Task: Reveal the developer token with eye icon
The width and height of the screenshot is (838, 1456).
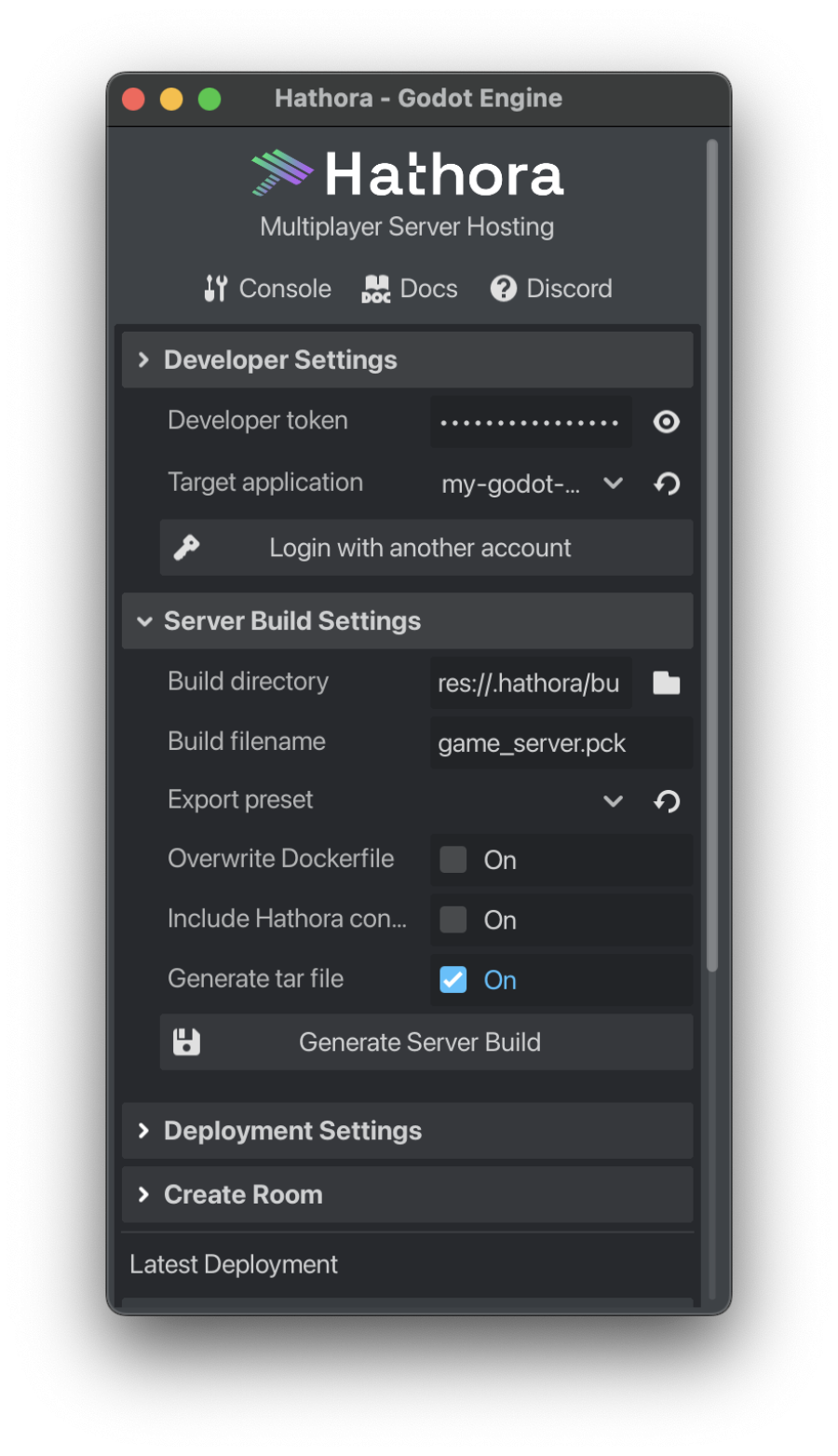Action: (x=667, y=422)
